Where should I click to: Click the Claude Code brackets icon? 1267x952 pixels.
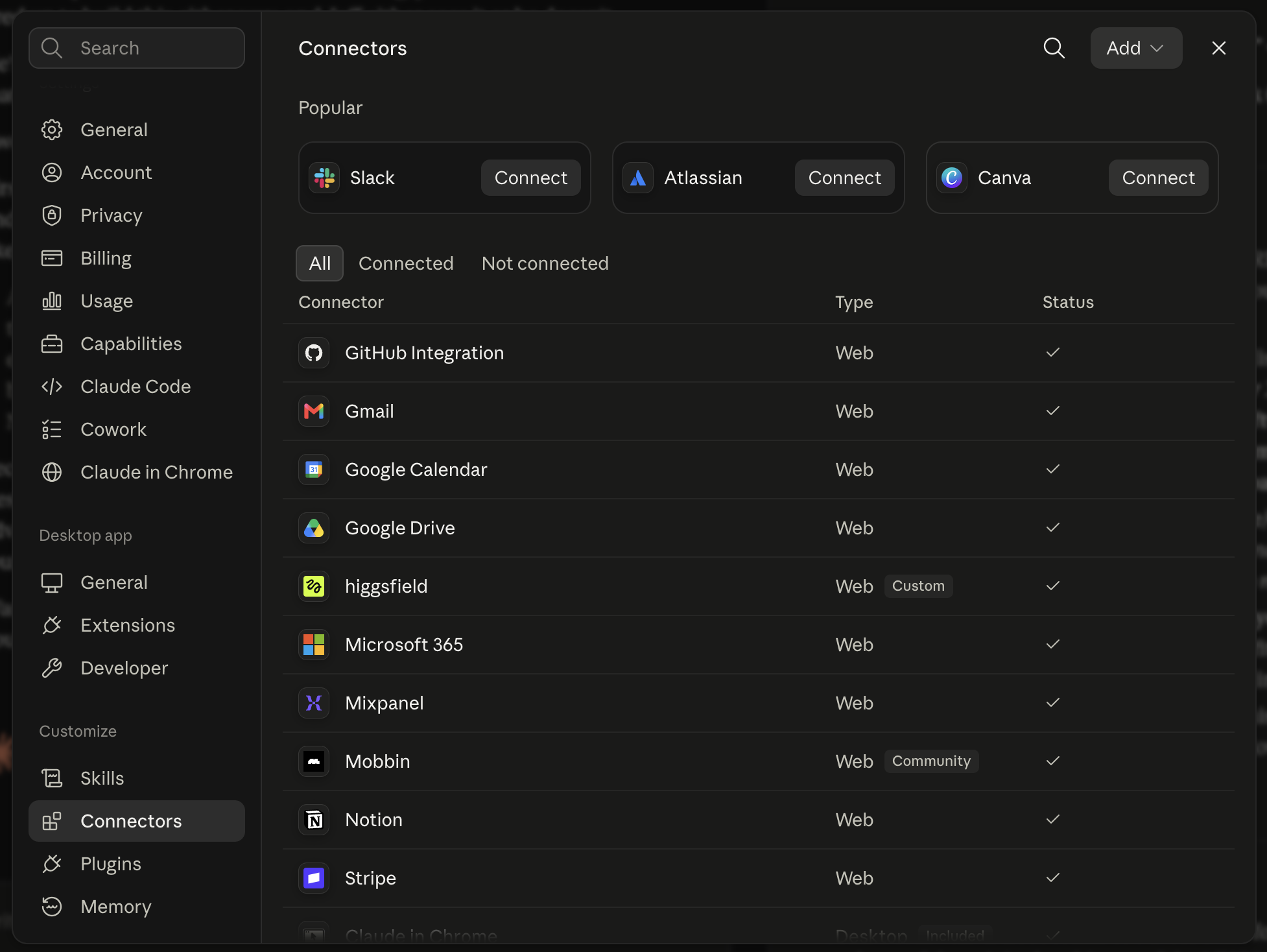[52, 387]
